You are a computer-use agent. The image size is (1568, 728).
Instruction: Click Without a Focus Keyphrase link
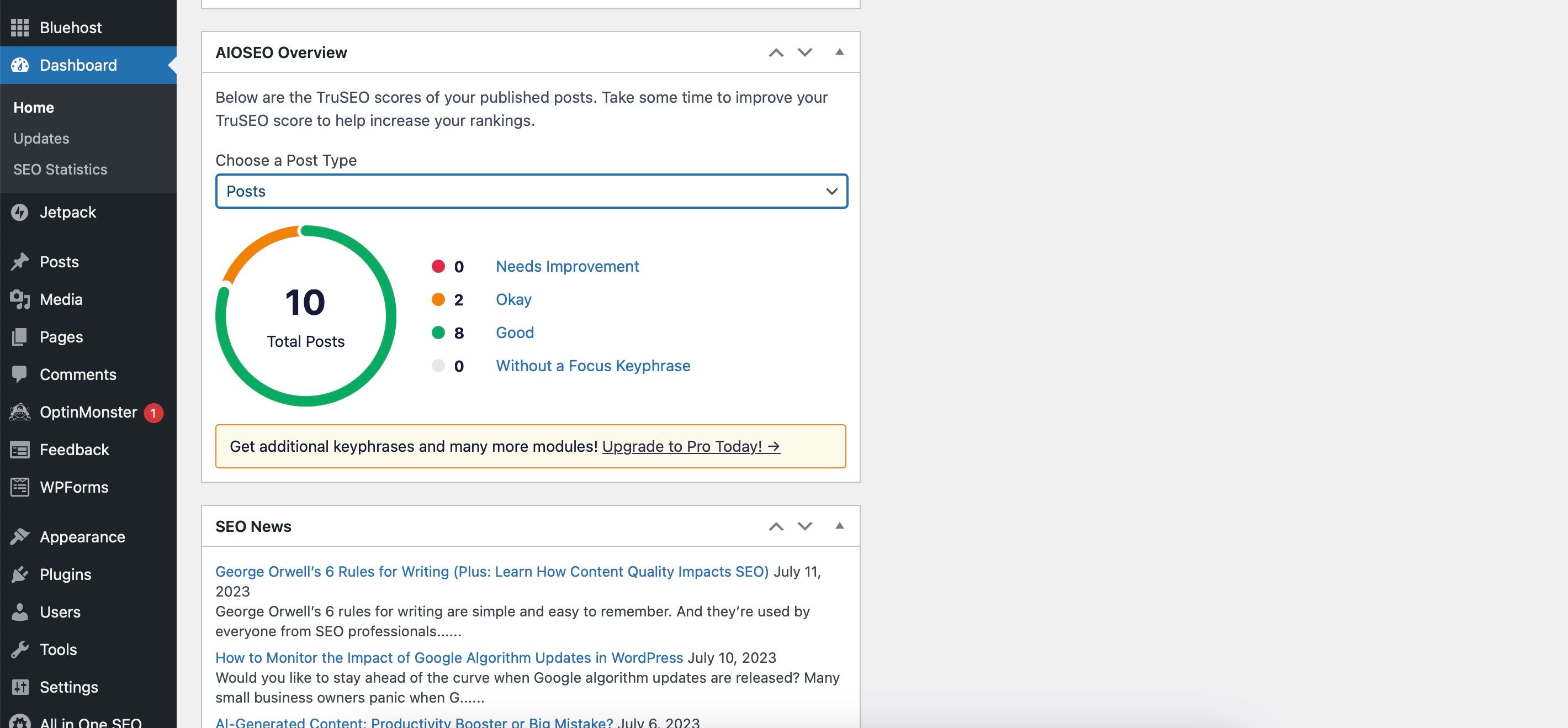[593, 366]
